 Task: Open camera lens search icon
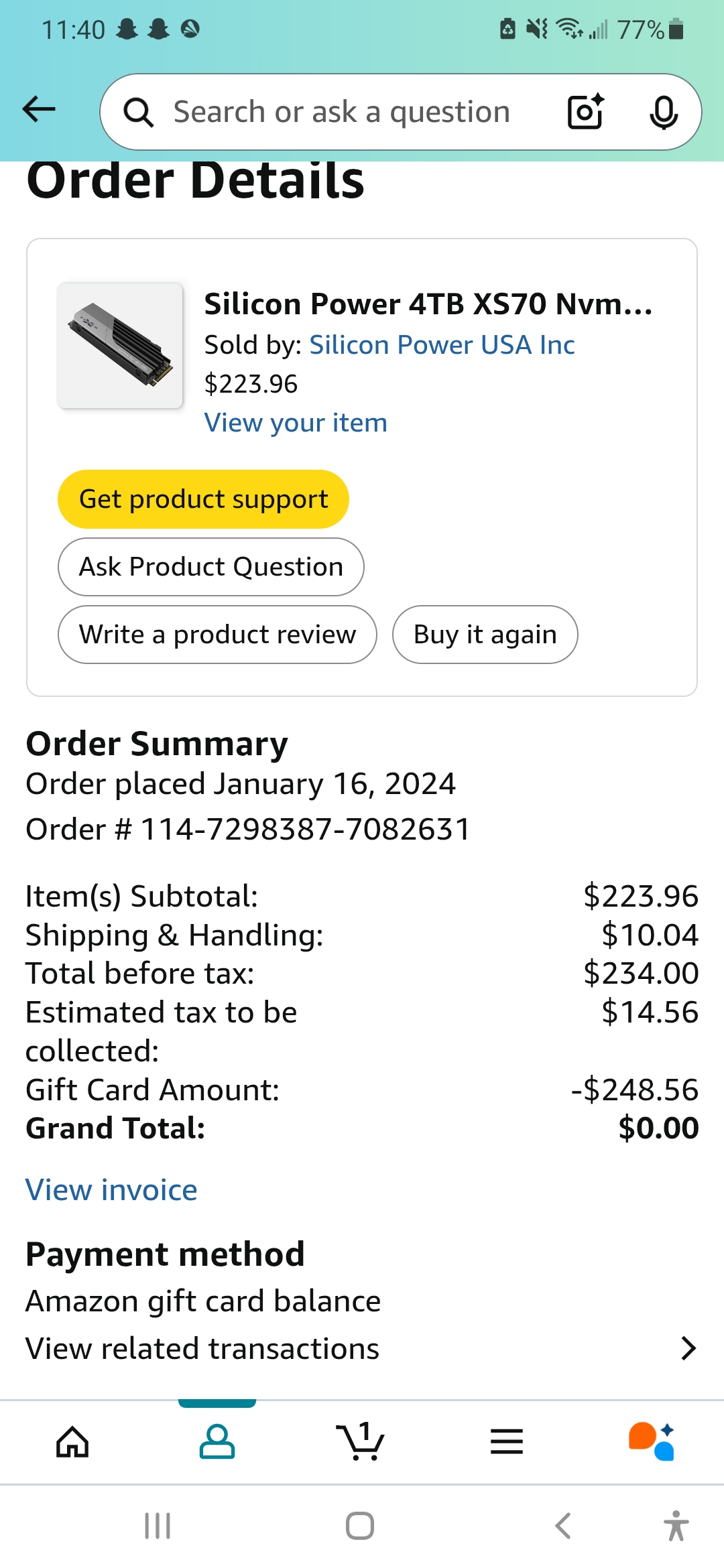(585, 112)
